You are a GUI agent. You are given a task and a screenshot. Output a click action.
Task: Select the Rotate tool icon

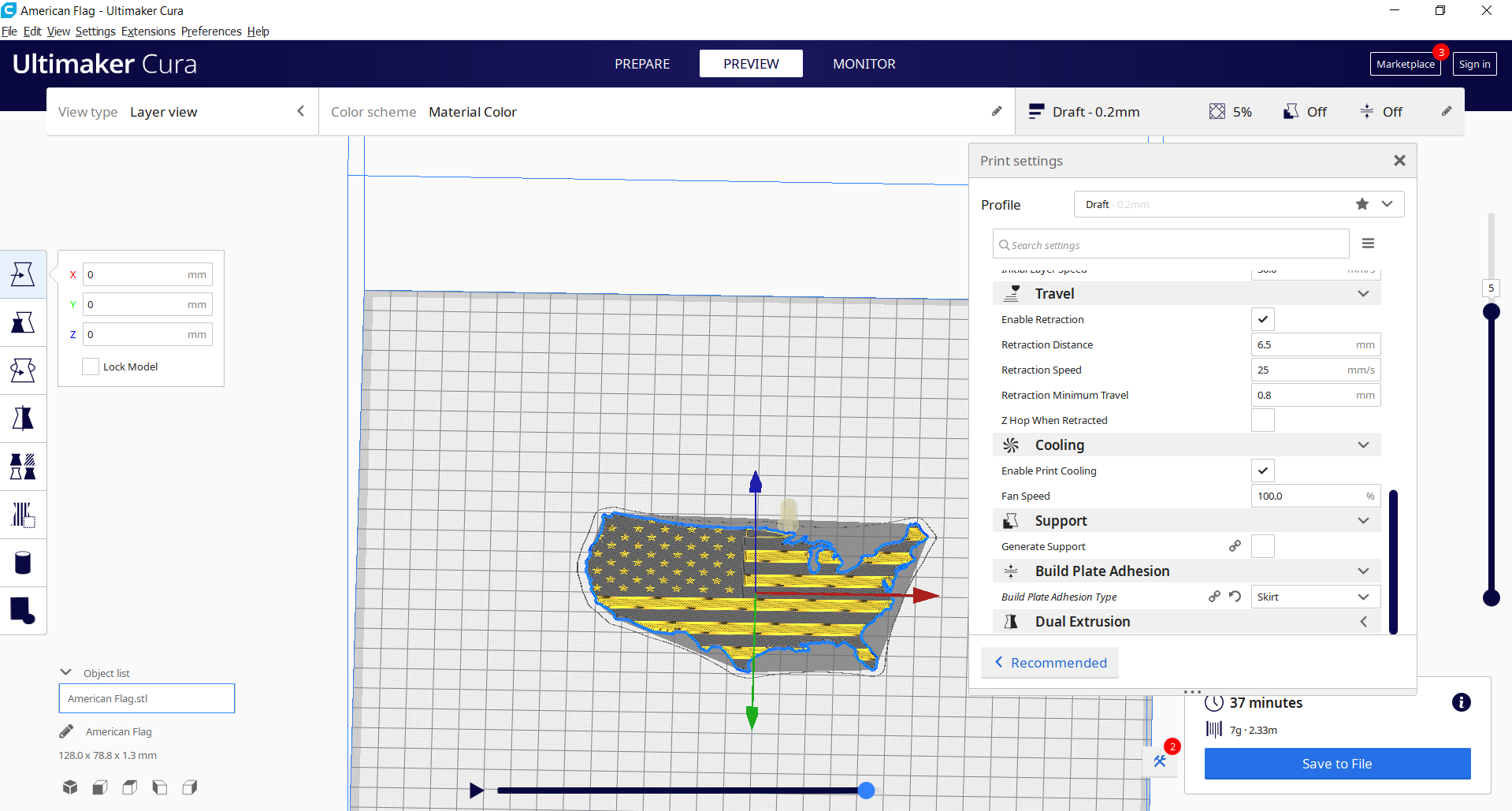(23, 370)
